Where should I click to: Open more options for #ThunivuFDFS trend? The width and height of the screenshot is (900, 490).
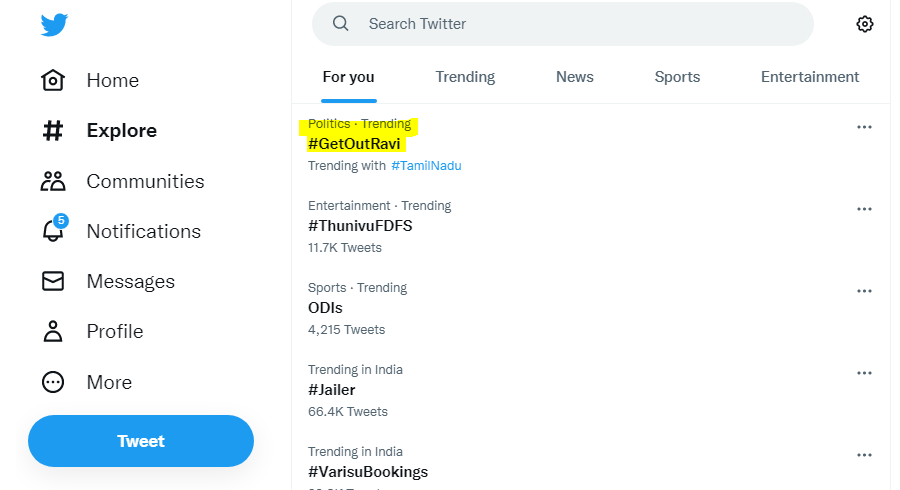[864, 209]
